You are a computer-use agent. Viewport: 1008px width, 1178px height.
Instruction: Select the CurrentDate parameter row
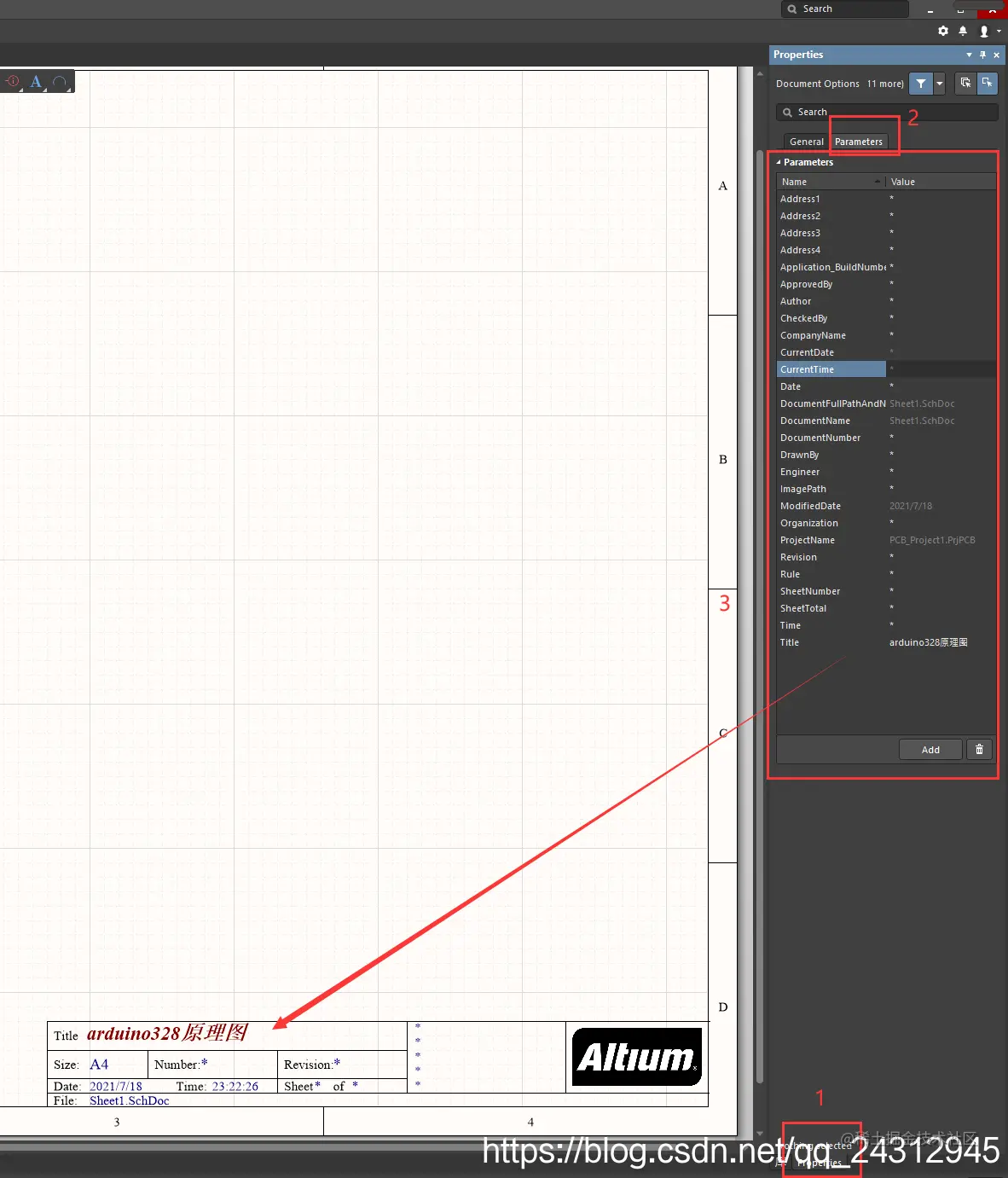[886, 352]
